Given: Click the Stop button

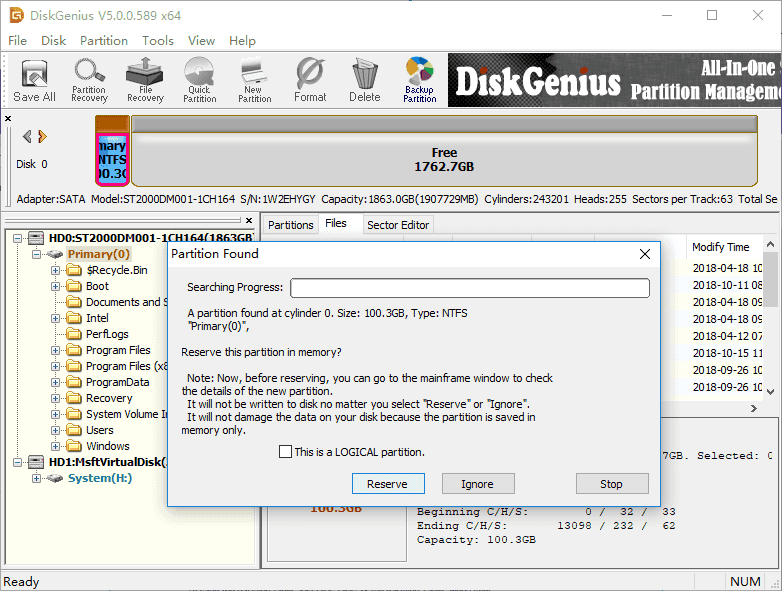Looking at the screenshot, I should [x=612, y=484].
